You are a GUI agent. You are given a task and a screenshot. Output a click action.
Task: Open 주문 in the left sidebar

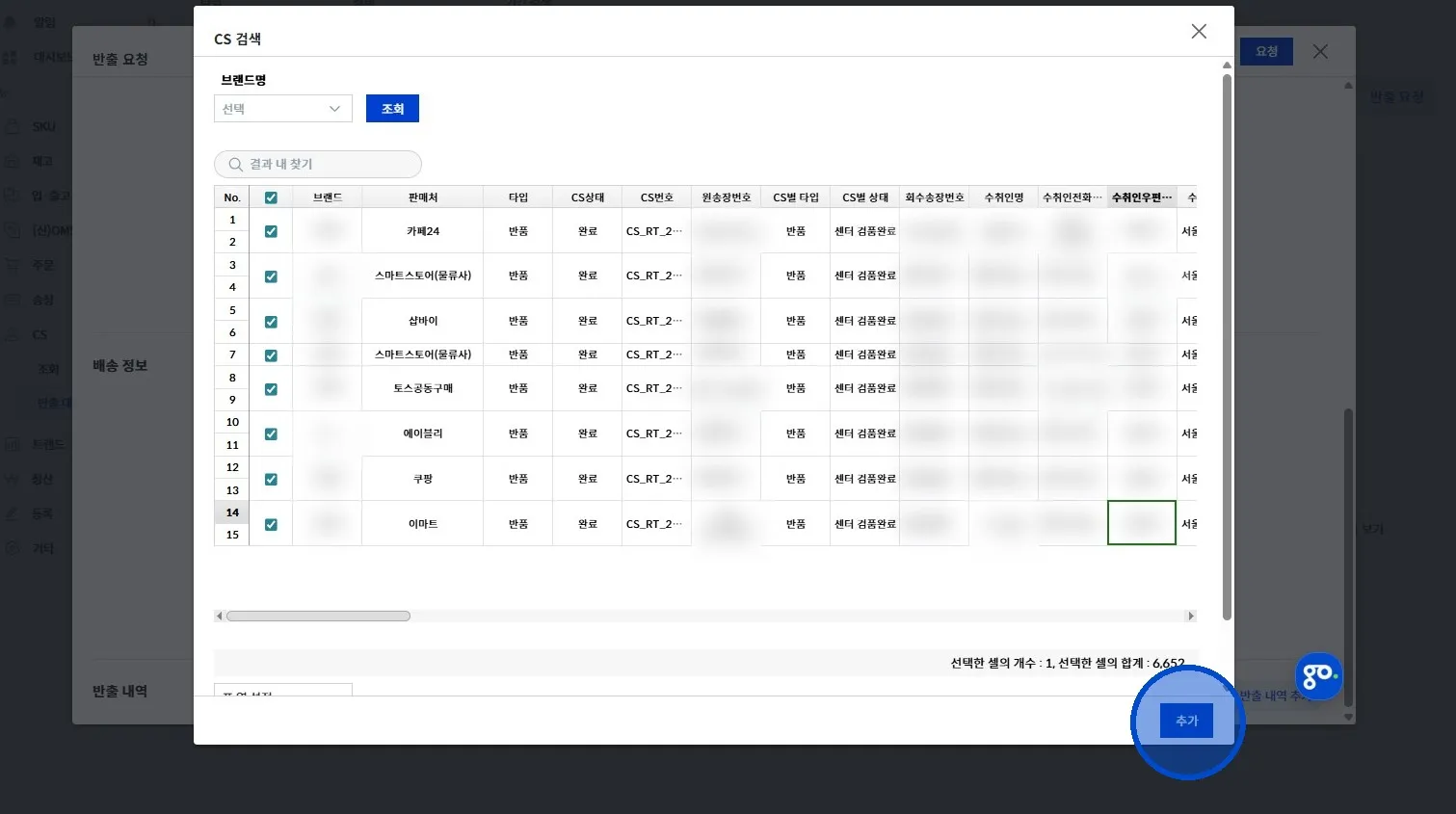pos(43,265)
